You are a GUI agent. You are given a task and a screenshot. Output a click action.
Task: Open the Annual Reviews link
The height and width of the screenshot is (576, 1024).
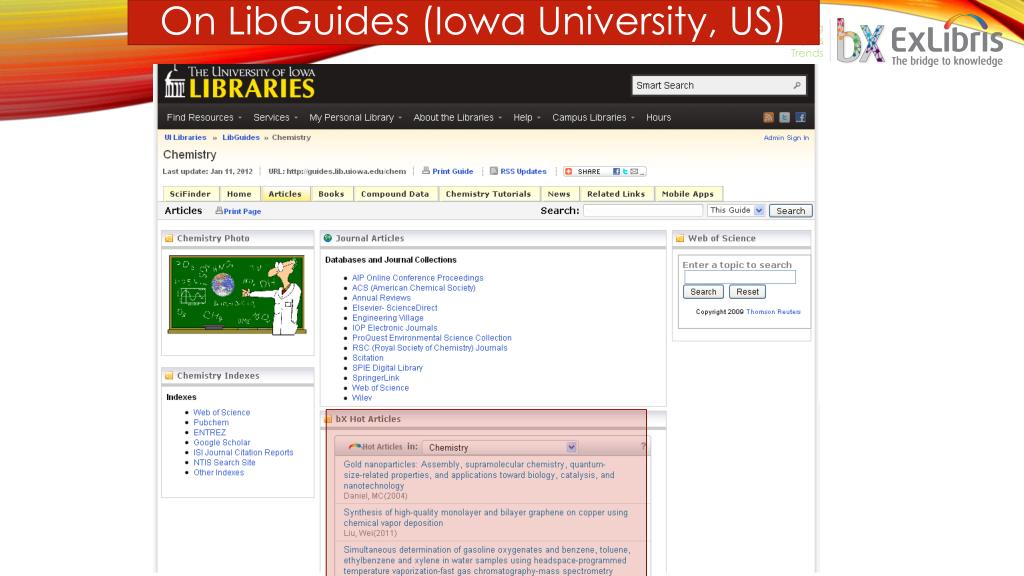[x=381, y=298]
